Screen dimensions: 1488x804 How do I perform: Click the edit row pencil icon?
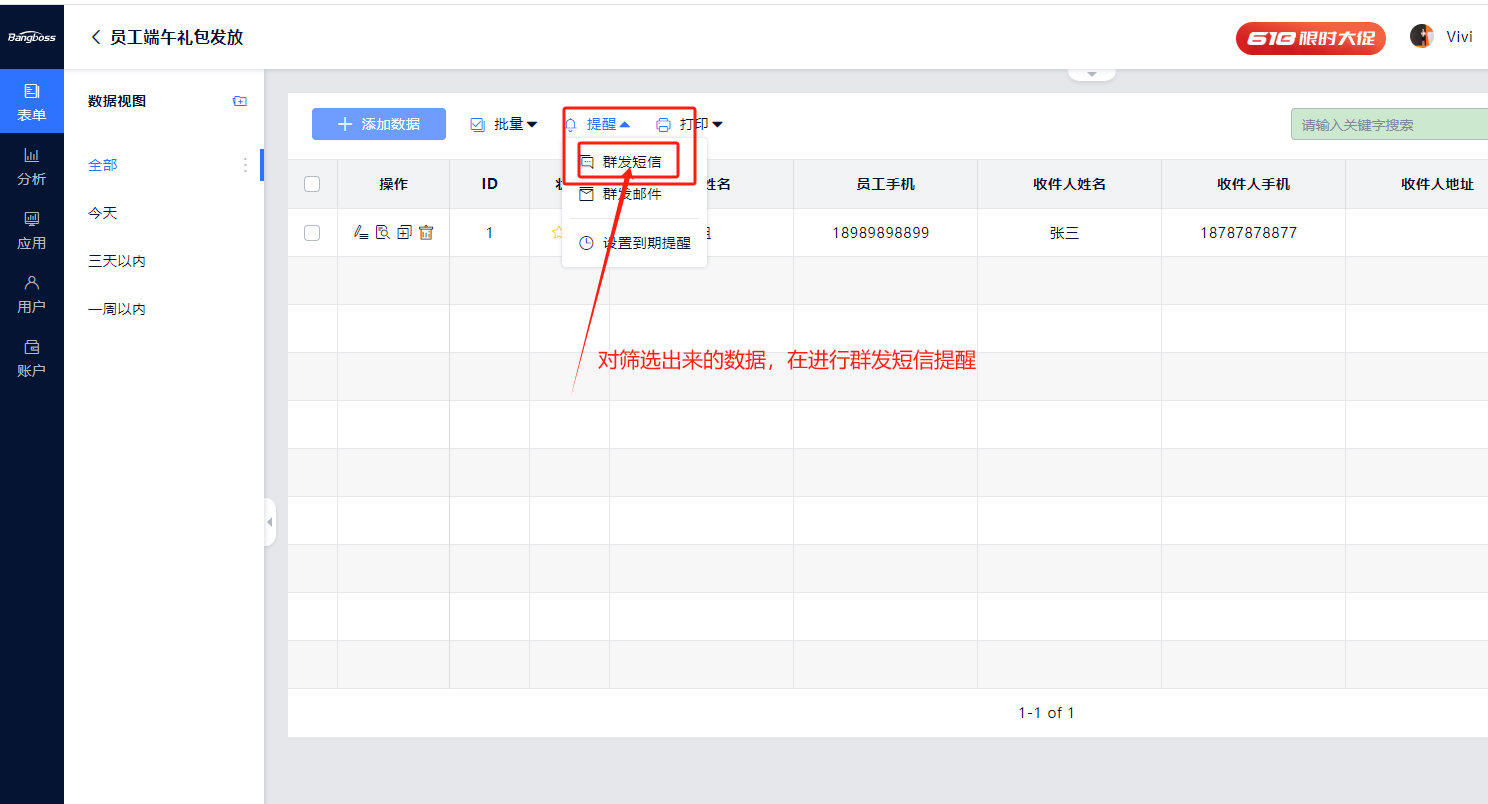click(361, 232)
